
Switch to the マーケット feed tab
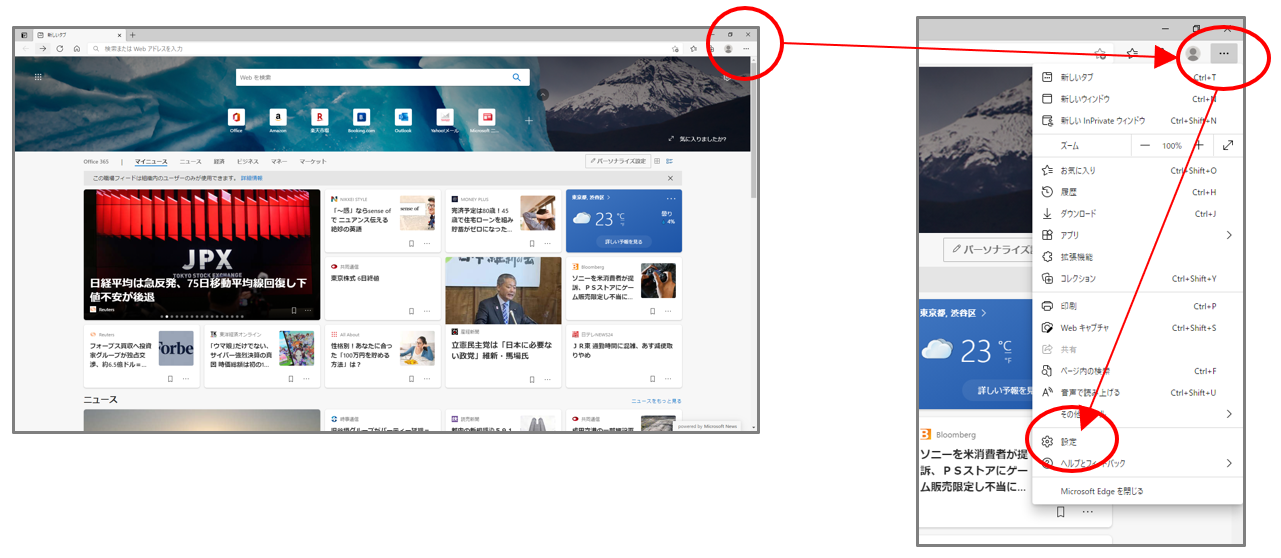point(313,161)
